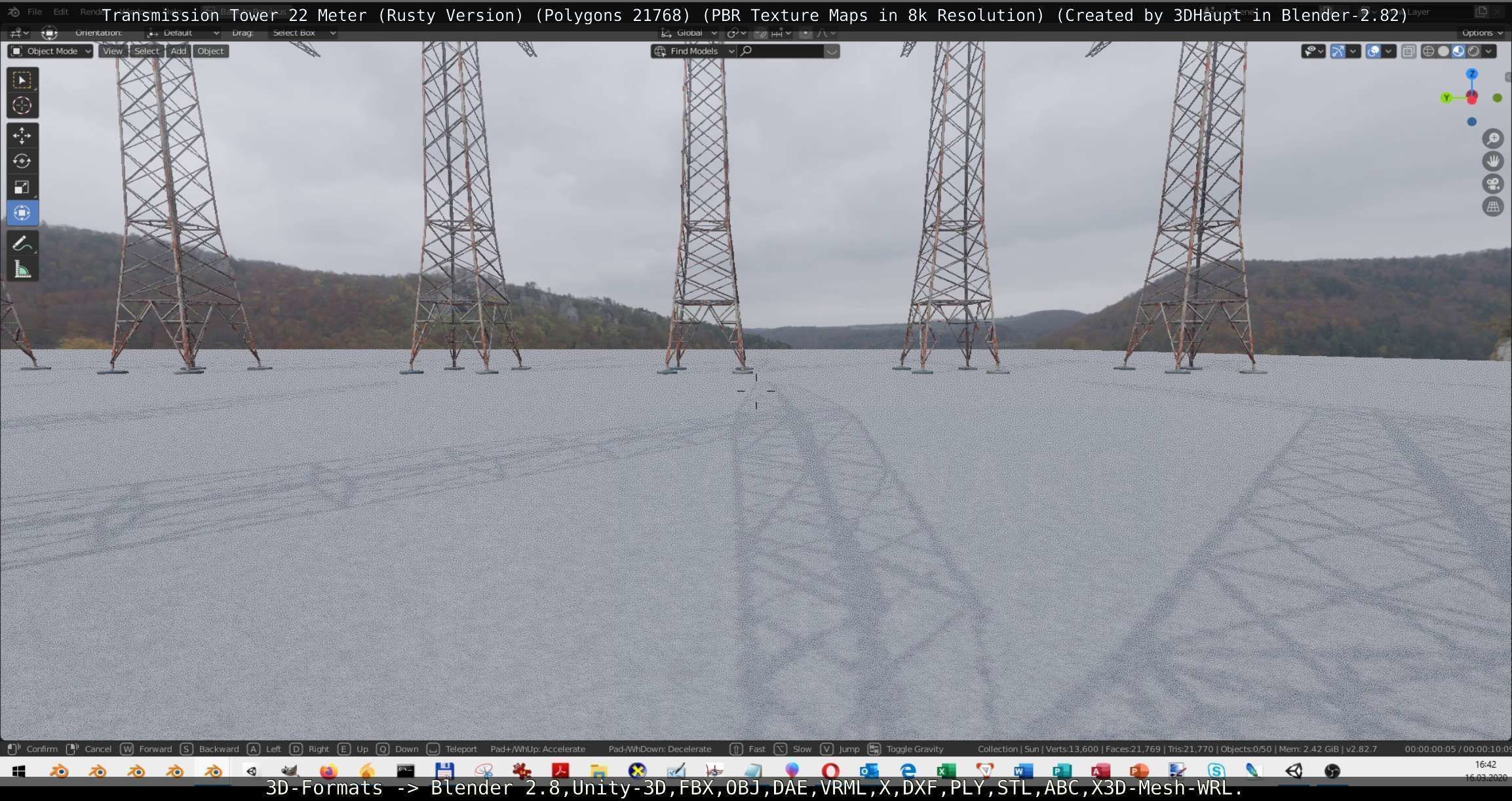Open Opera browser from the taskbar

tap(830, 771)
